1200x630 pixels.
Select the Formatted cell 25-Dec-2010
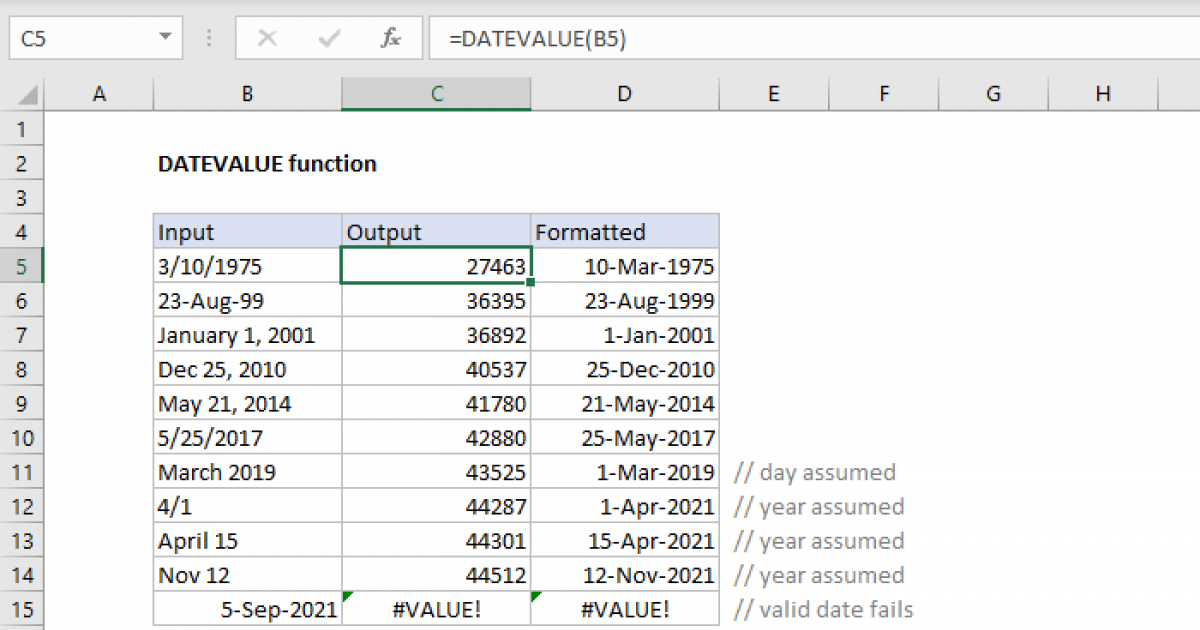click(624, 370)
